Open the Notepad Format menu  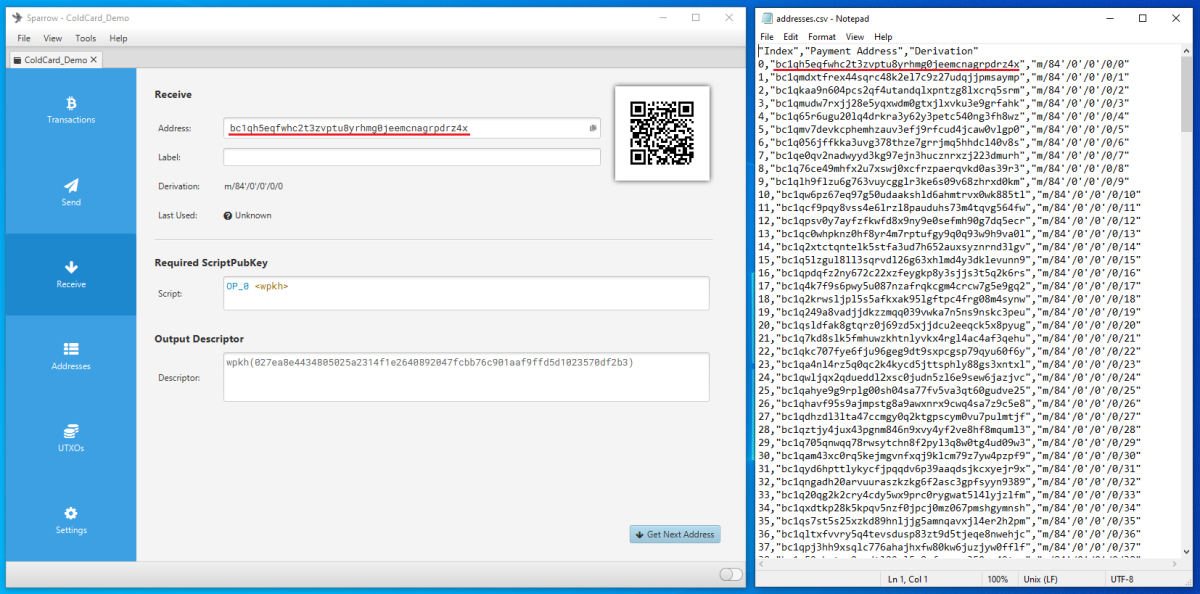pyautogui.click(x=822, y=37)
